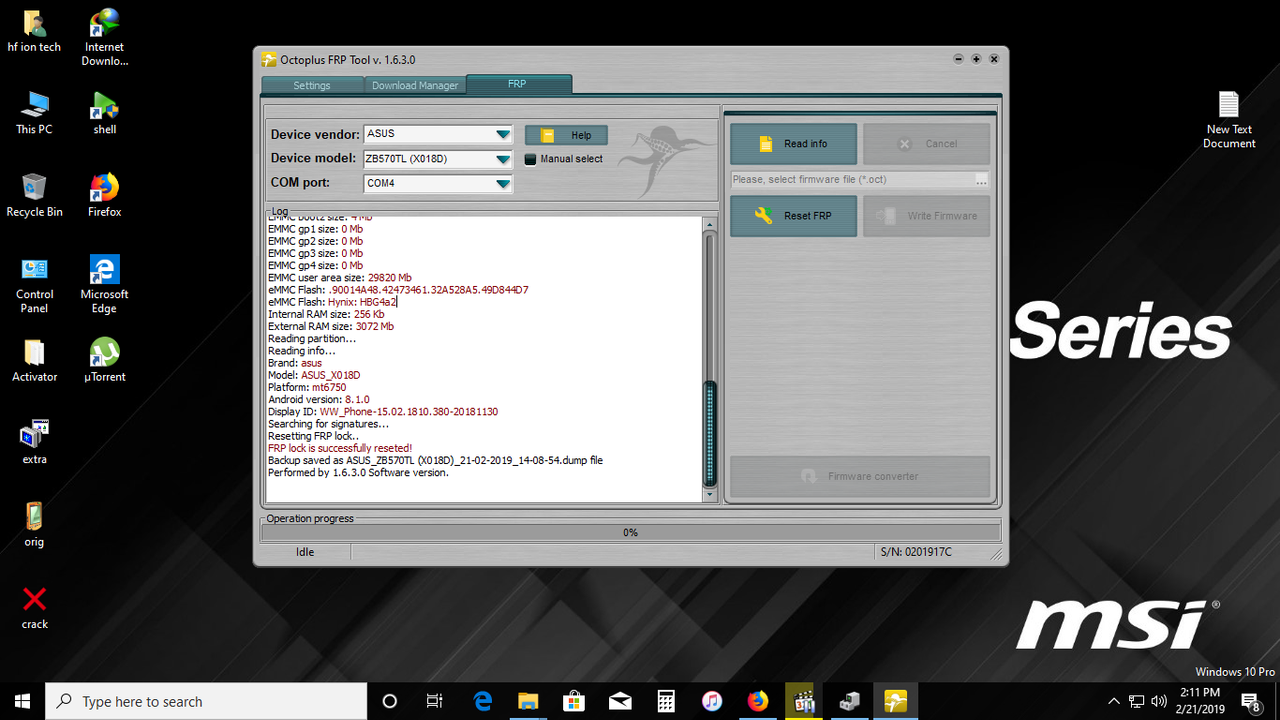Switch to Octoplus FRP Tool taskbar icon
Image resolution: width=1280 pixels, height=720 pixels.
pos(896,701)
